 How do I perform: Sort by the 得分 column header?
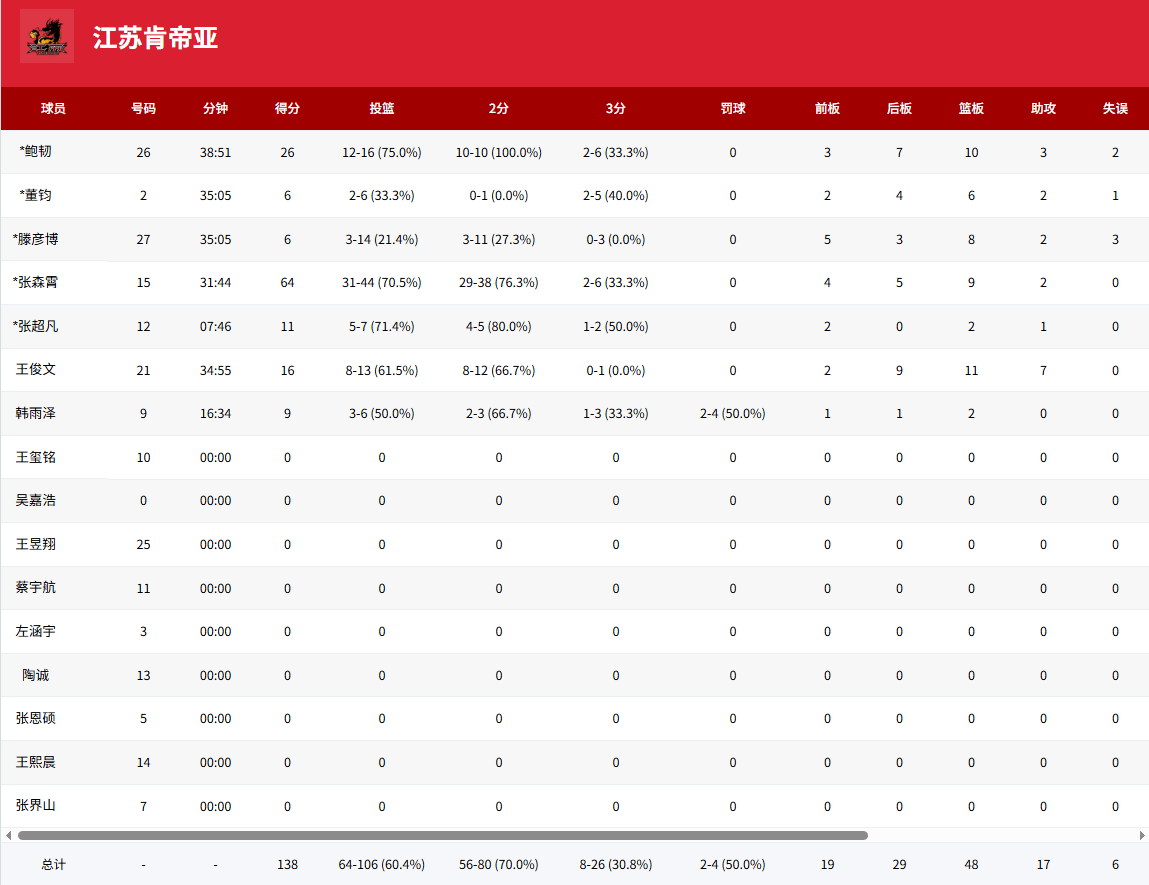(287, 109)
